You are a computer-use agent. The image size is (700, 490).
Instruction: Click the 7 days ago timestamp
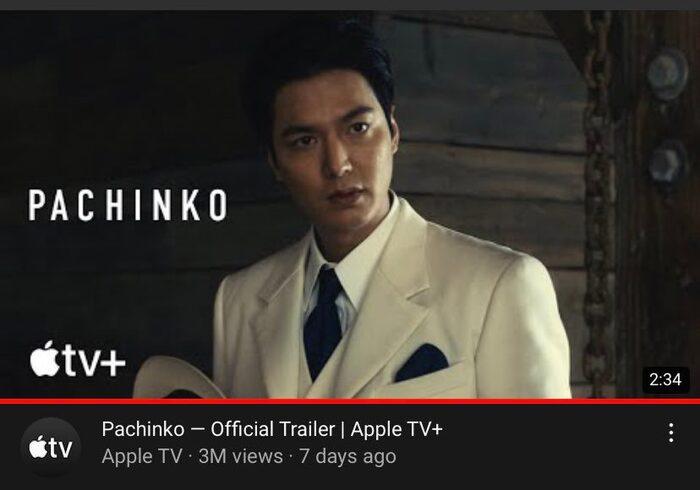click(348, 457)
